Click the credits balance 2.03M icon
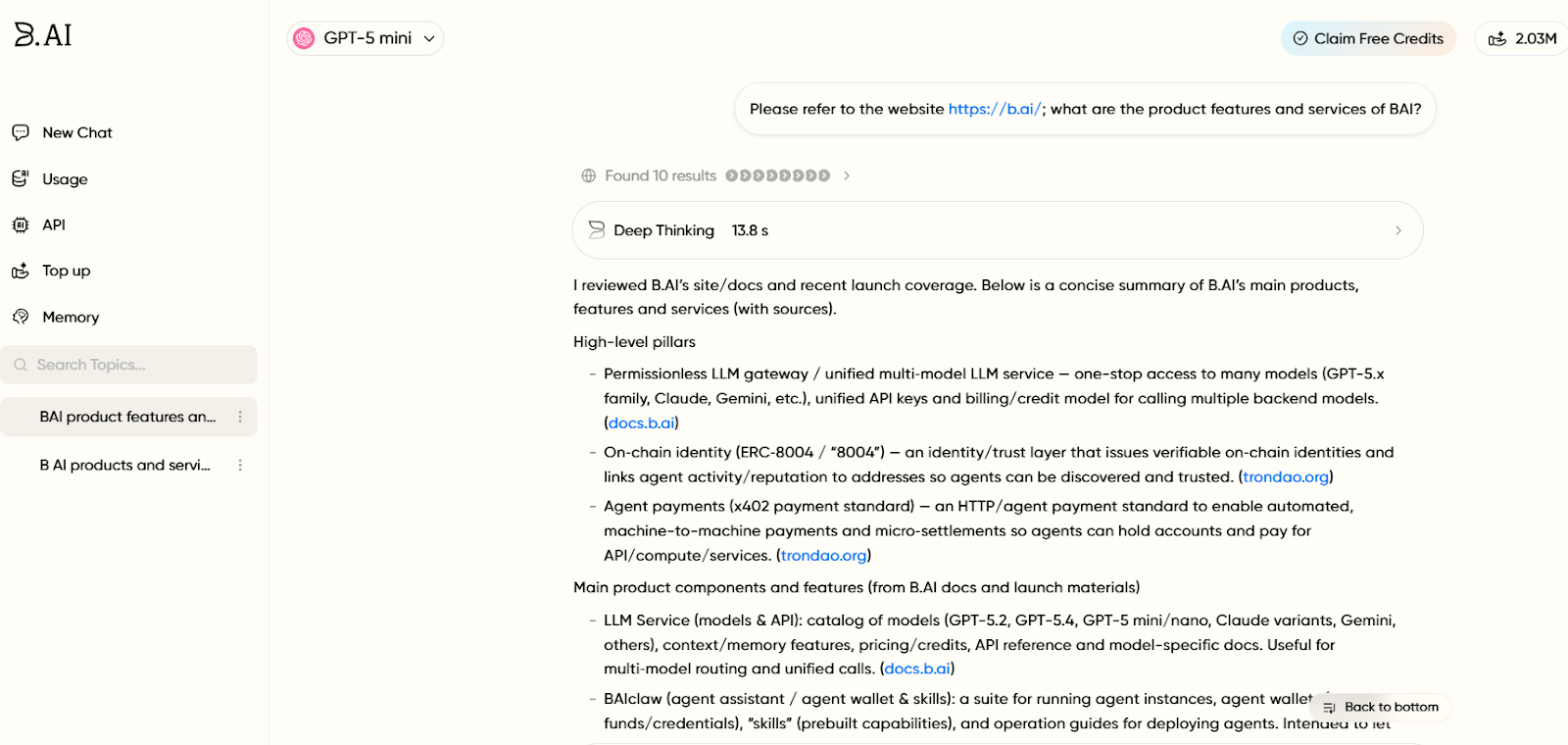Screen dimensions: 1568x745 (1496, 38)
